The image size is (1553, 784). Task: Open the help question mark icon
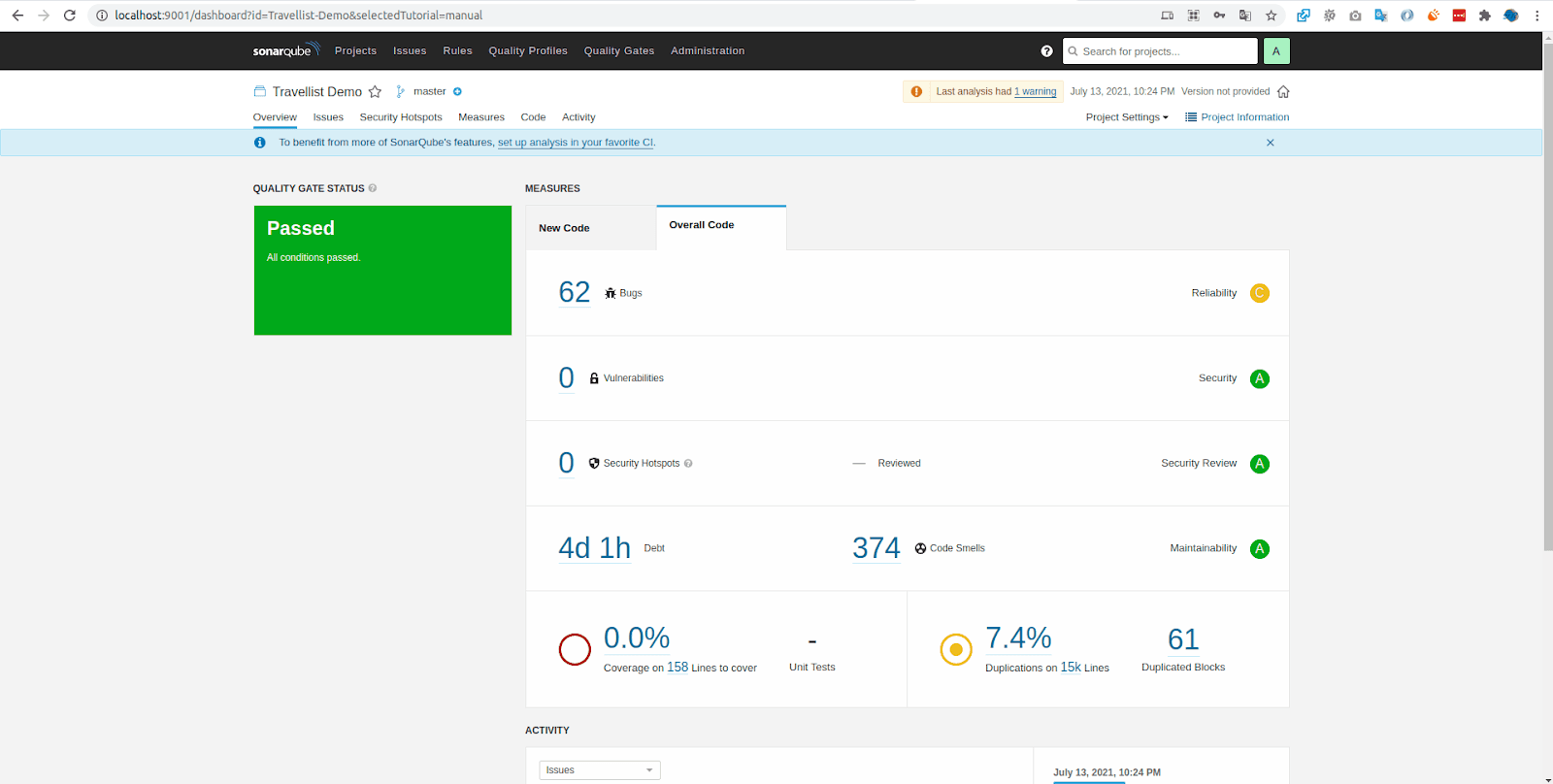tap(1046, 51)
